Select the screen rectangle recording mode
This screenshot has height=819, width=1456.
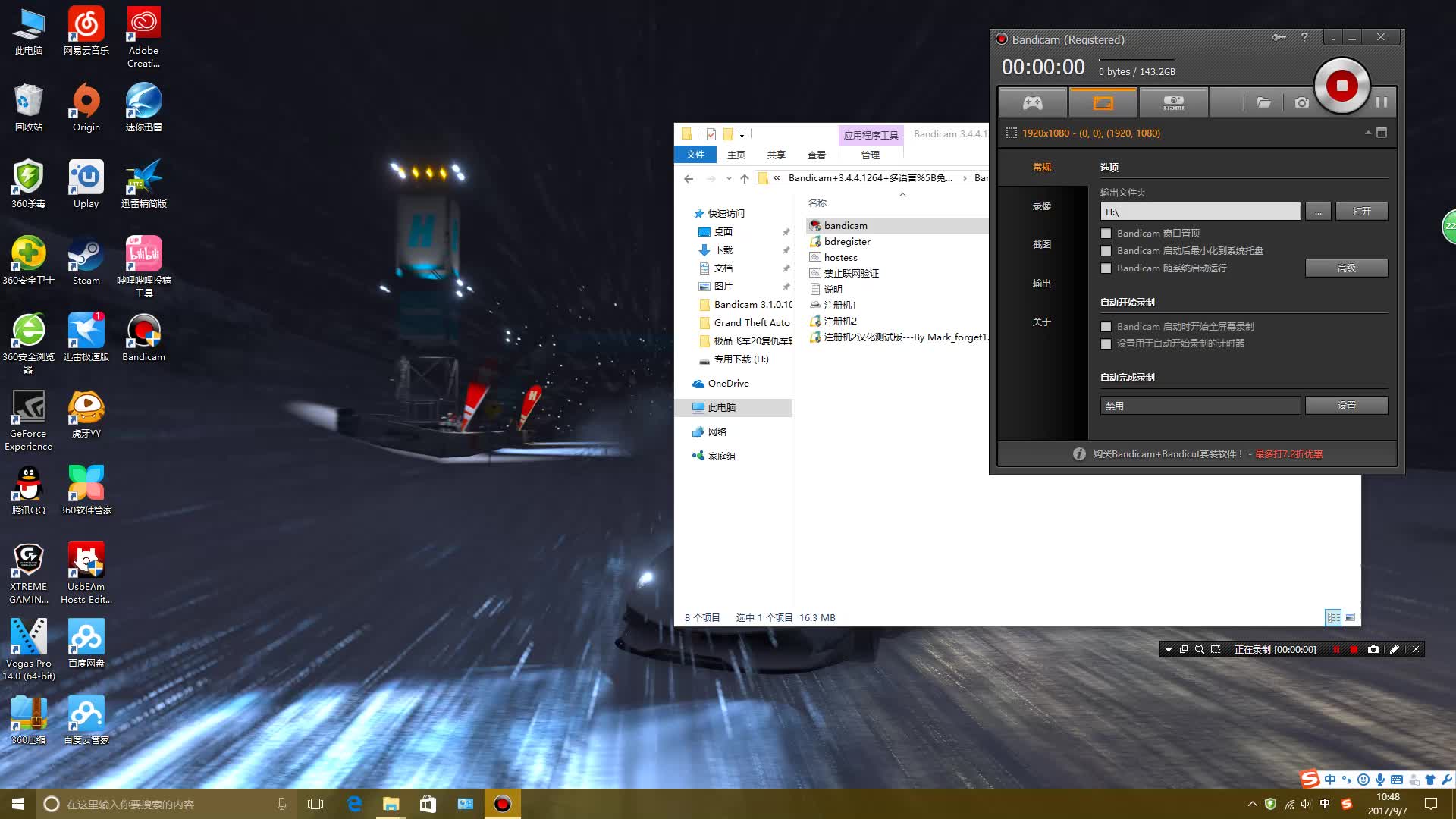click(1103, 102)
